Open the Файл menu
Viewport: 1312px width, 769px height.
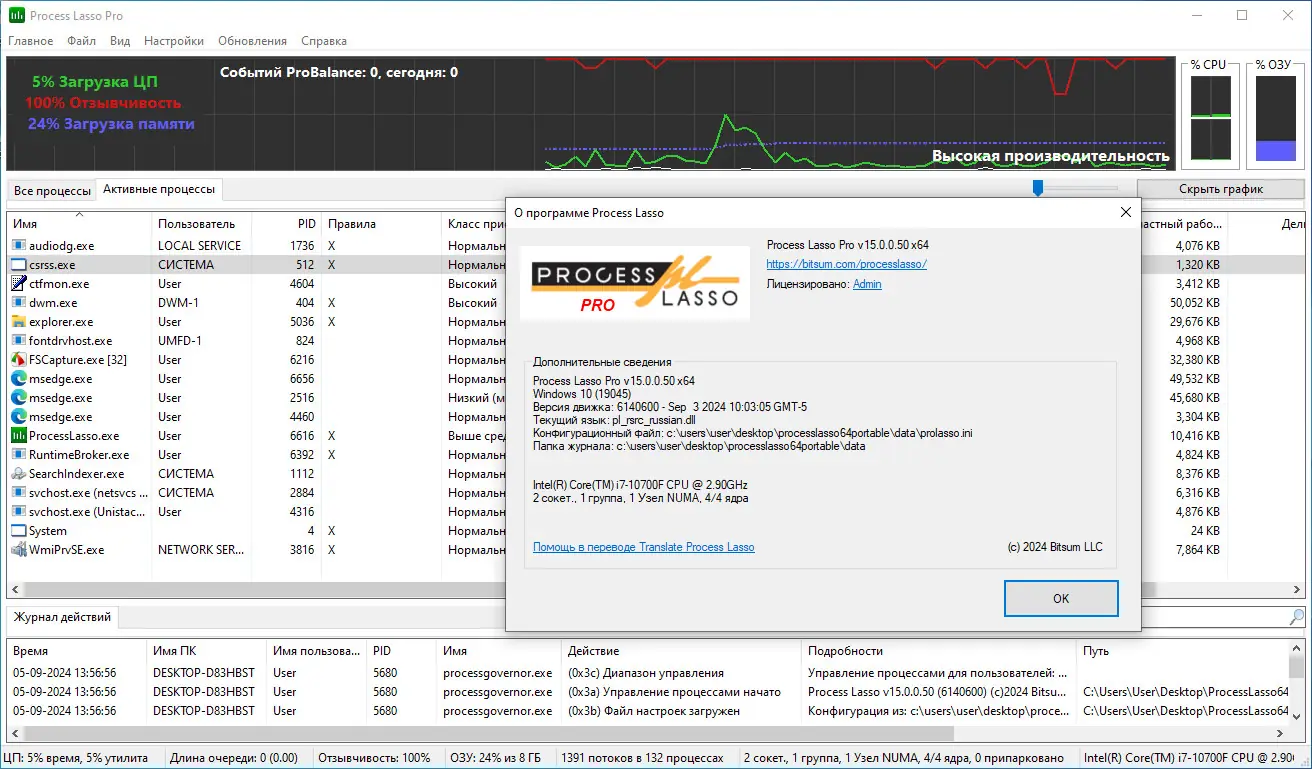pos(82,41)
